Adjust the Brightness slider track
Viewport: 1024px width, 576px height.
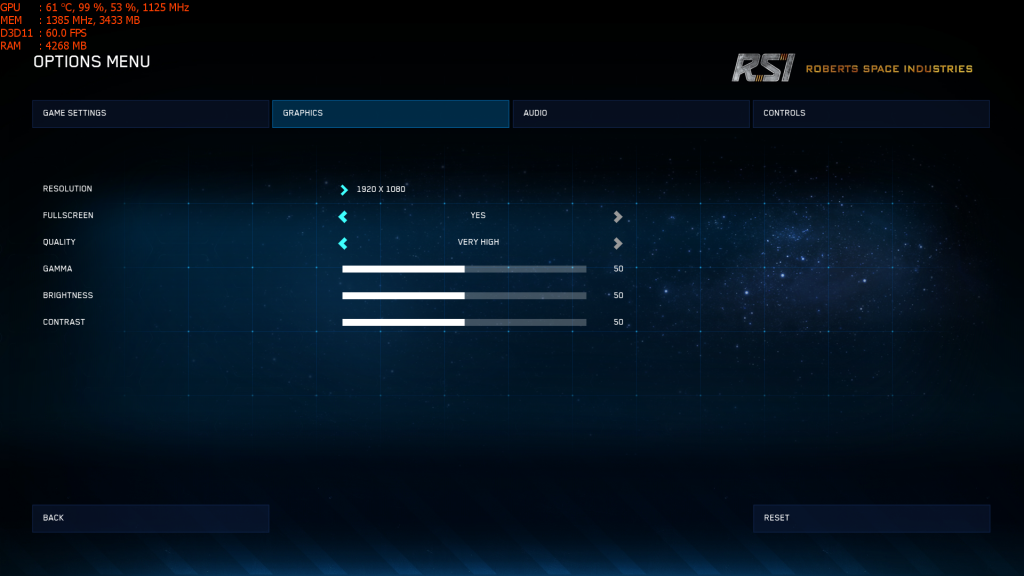(464, 296)
